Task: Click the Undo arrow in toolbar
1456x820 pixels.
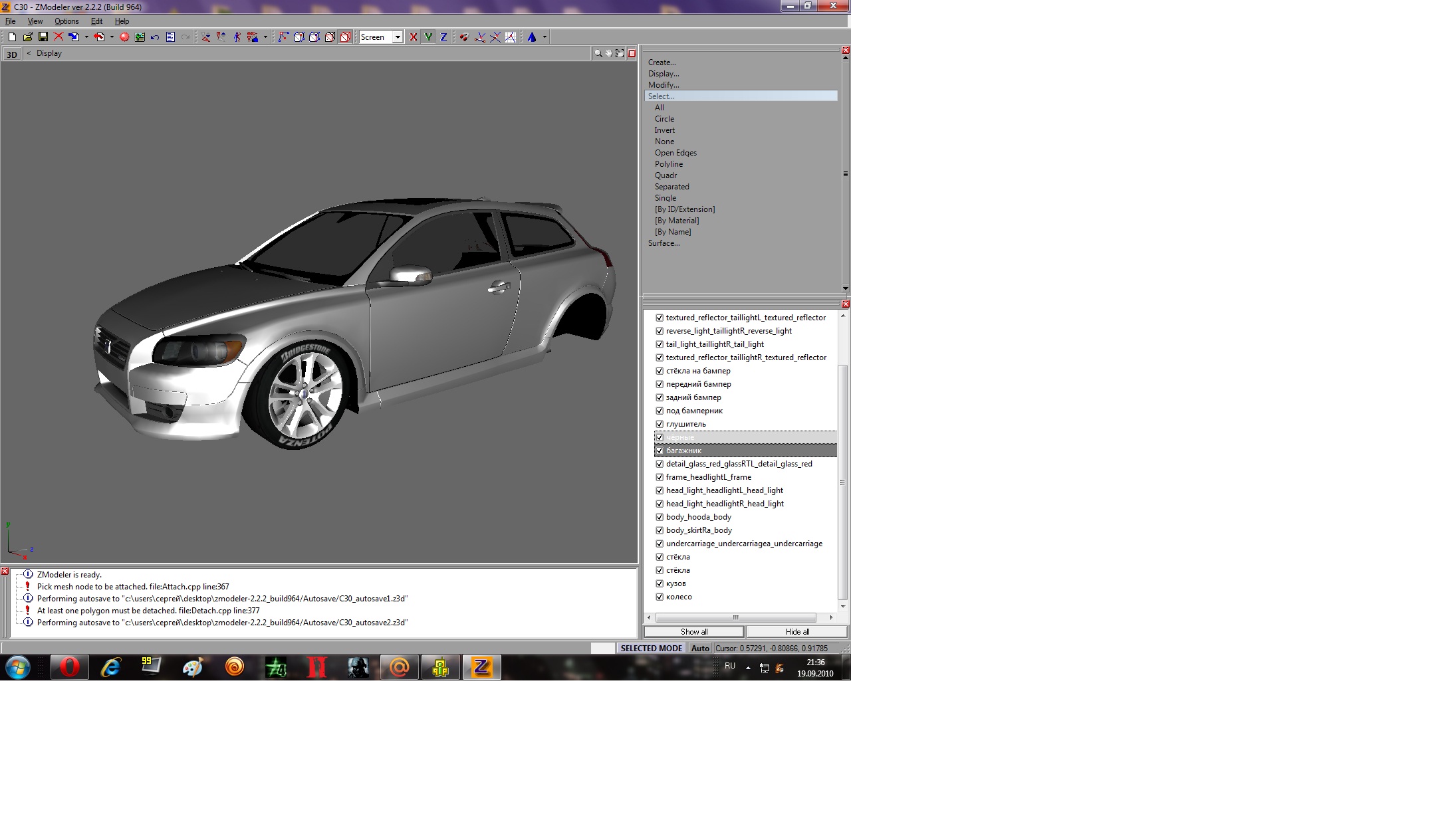Action: coord(155,37)
